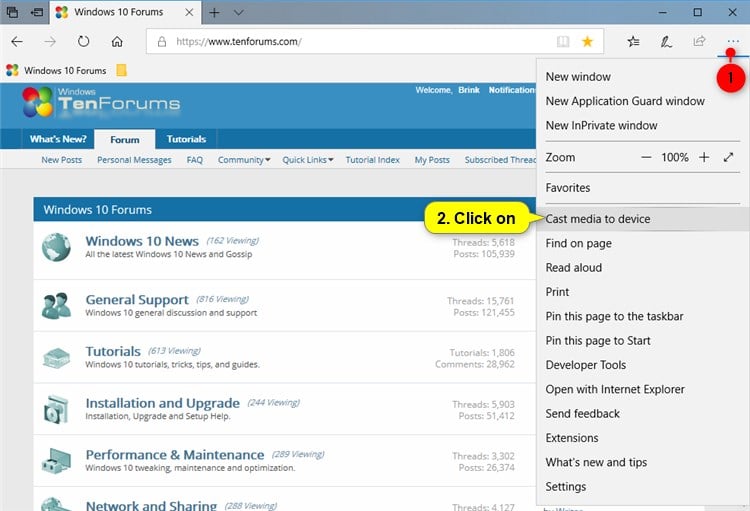Viewport: 750px width, 511px height.
Task: Click the browser Forward arrow
Action: click(50, 42)
